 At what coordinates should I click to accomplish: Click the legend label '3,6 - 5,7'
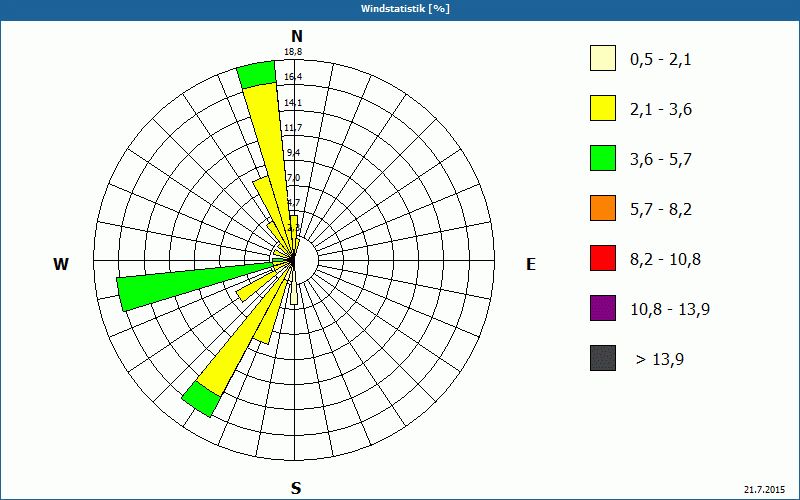coord(661,160)
